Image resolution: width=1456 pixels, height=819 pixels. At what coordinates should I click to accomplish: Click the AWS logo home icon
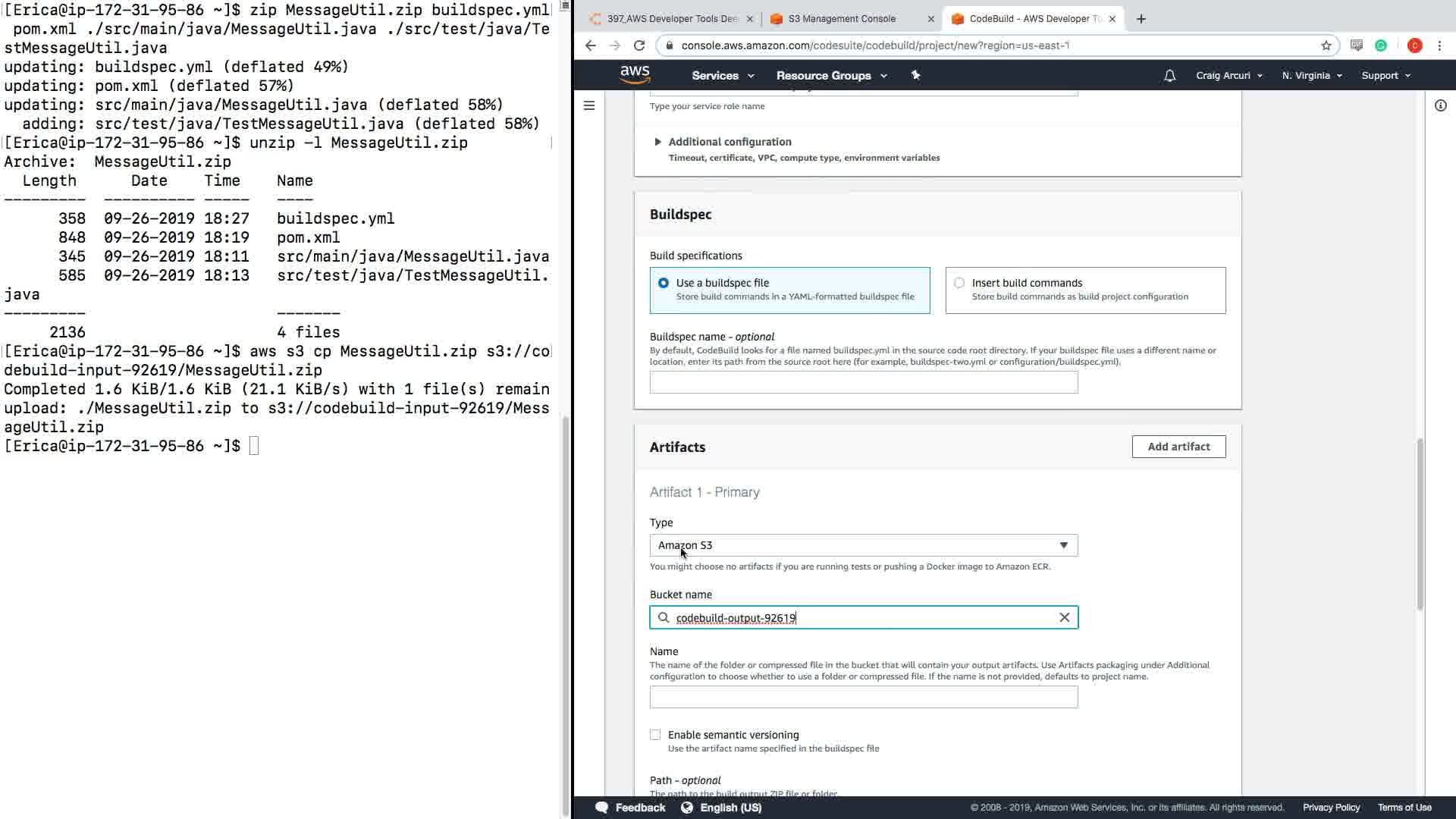pyautogui.click(x=635, y=74)
